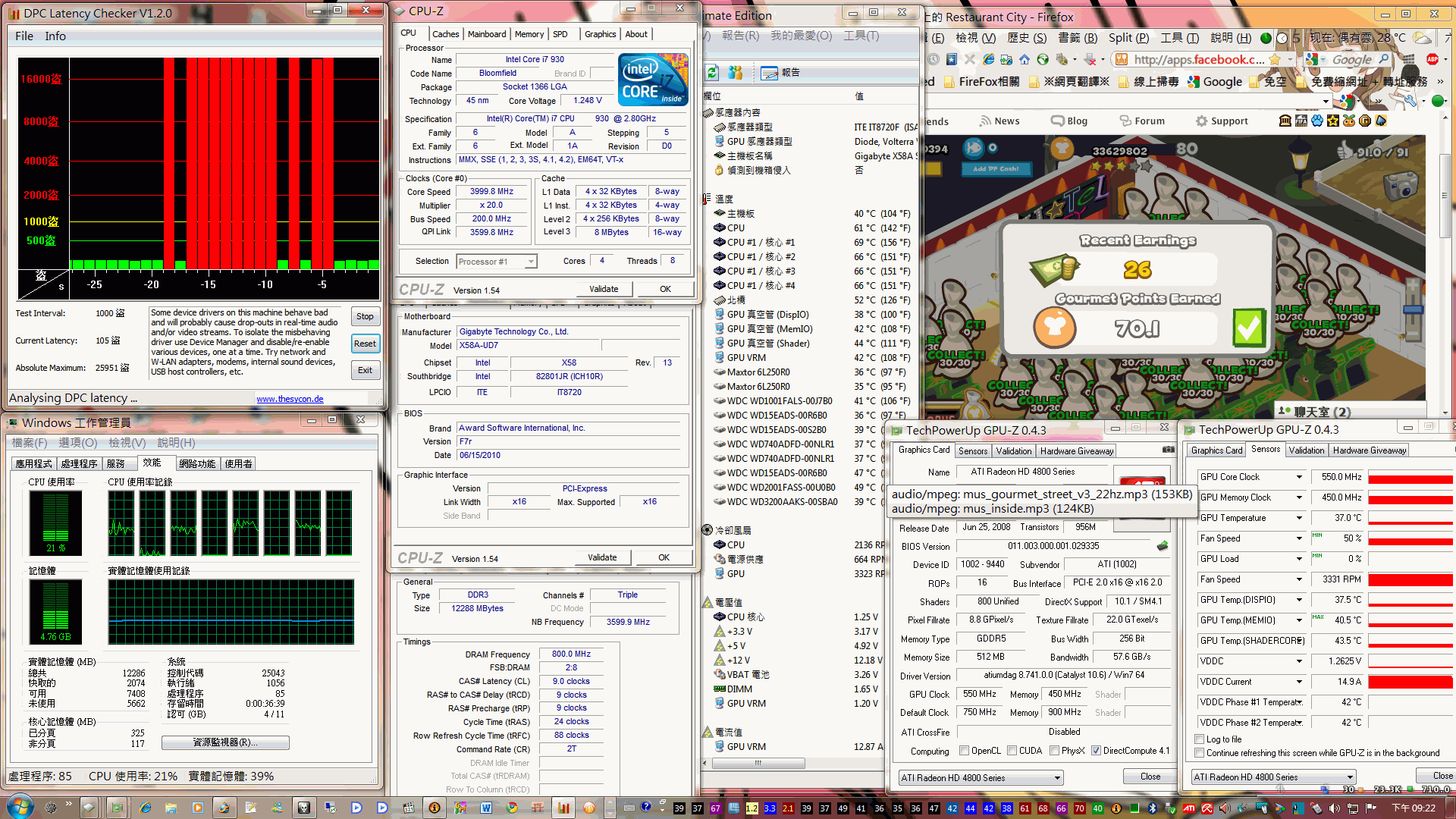Expand the Processor #1 selection dropdown

[531, 262]
